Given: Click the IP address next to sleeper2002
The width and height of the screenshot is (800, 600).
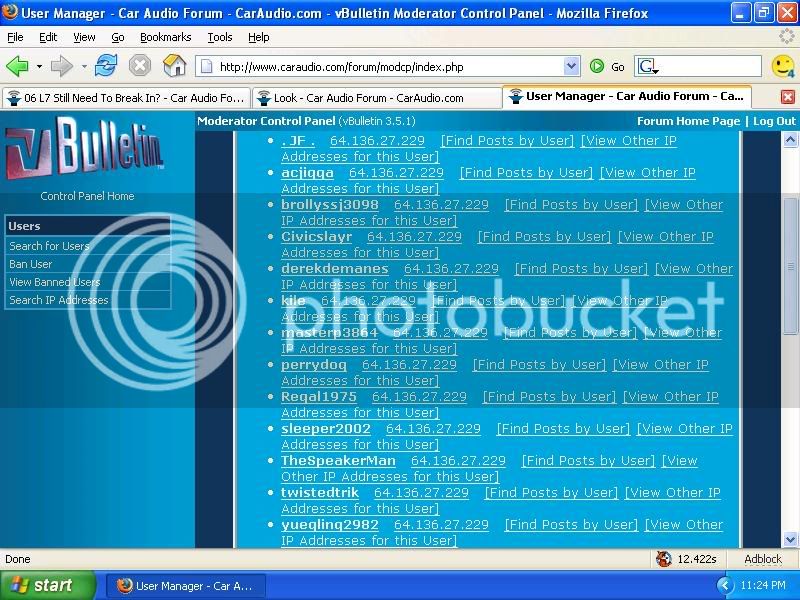Looking at the screenshot, I should tap(433, 429).
